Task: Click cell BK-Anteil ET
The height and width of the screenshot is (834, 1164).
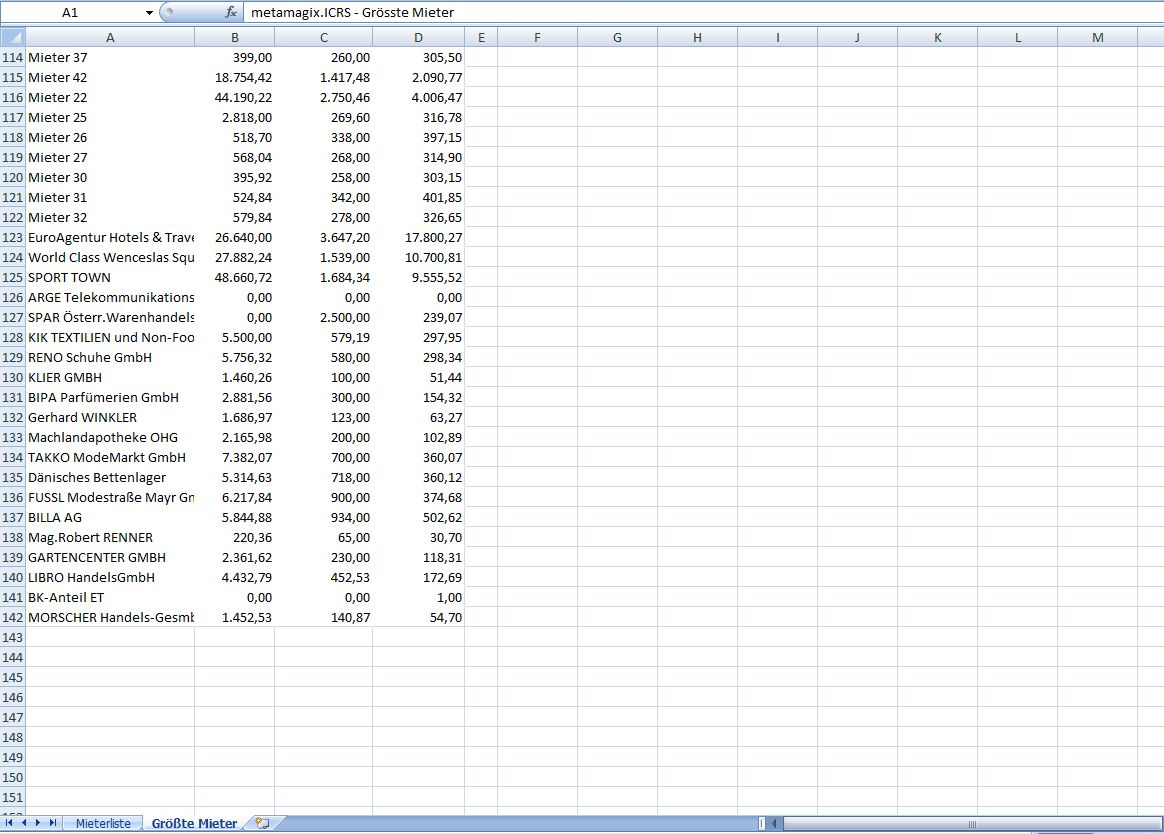Action: click(x=110, y=597)
